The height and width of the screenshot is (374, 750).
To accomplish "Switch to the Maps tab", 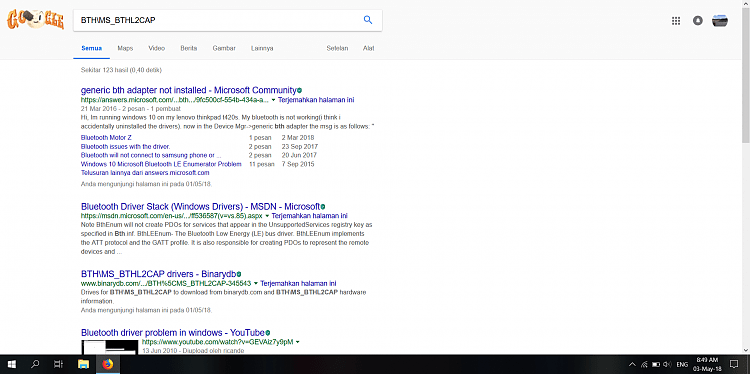I will pyautogui.click(x=125, y=48).
